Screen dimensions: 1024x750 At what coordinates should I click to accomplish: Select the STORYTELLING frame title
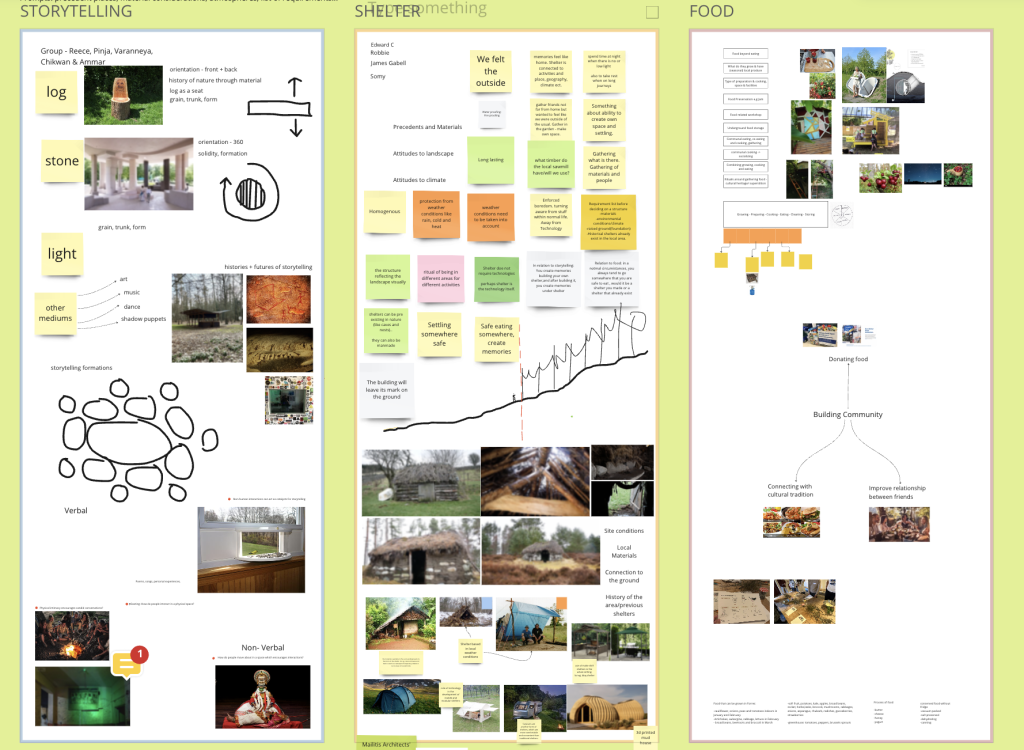pyautogui.click(x=78, y=12)
